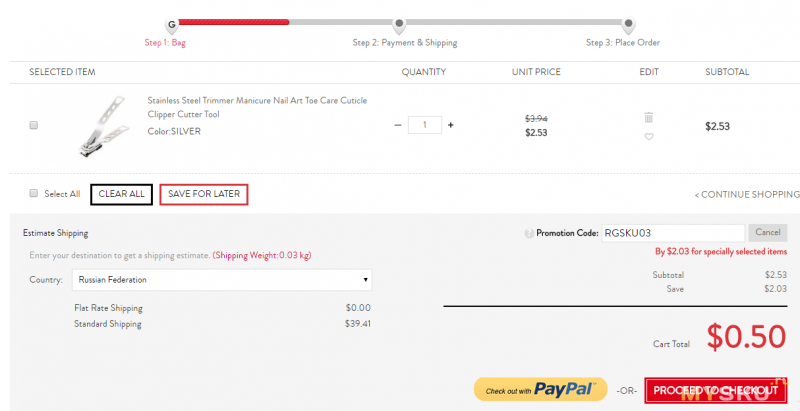Click the Step 2 Payment & Shipping marker pin
Viewport: 800px width, 411px height.
point(399,24)
